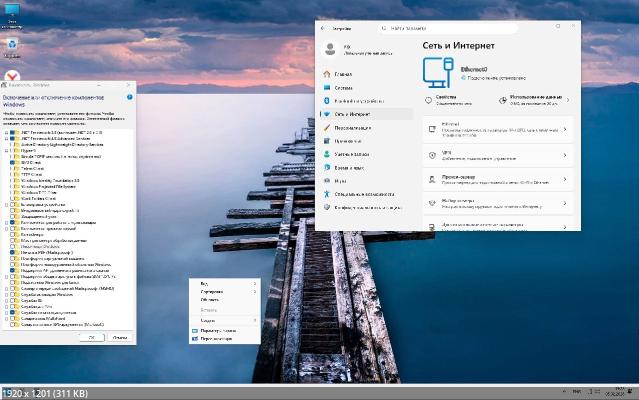The width and height of the screenshot is (639, 400).
Task: Expand the .NET Framework 3.5 tree node
Action: 4,131
